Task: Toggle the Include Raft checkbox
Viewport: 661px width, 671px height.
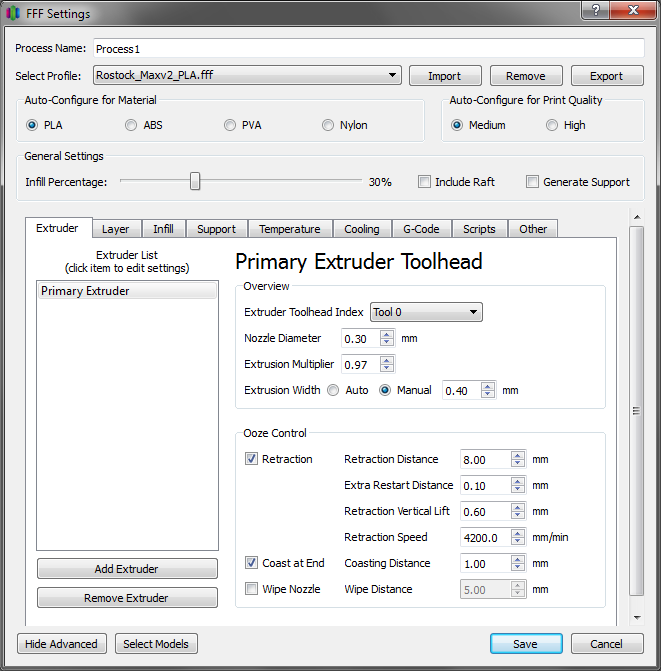Action: point(425,182)
